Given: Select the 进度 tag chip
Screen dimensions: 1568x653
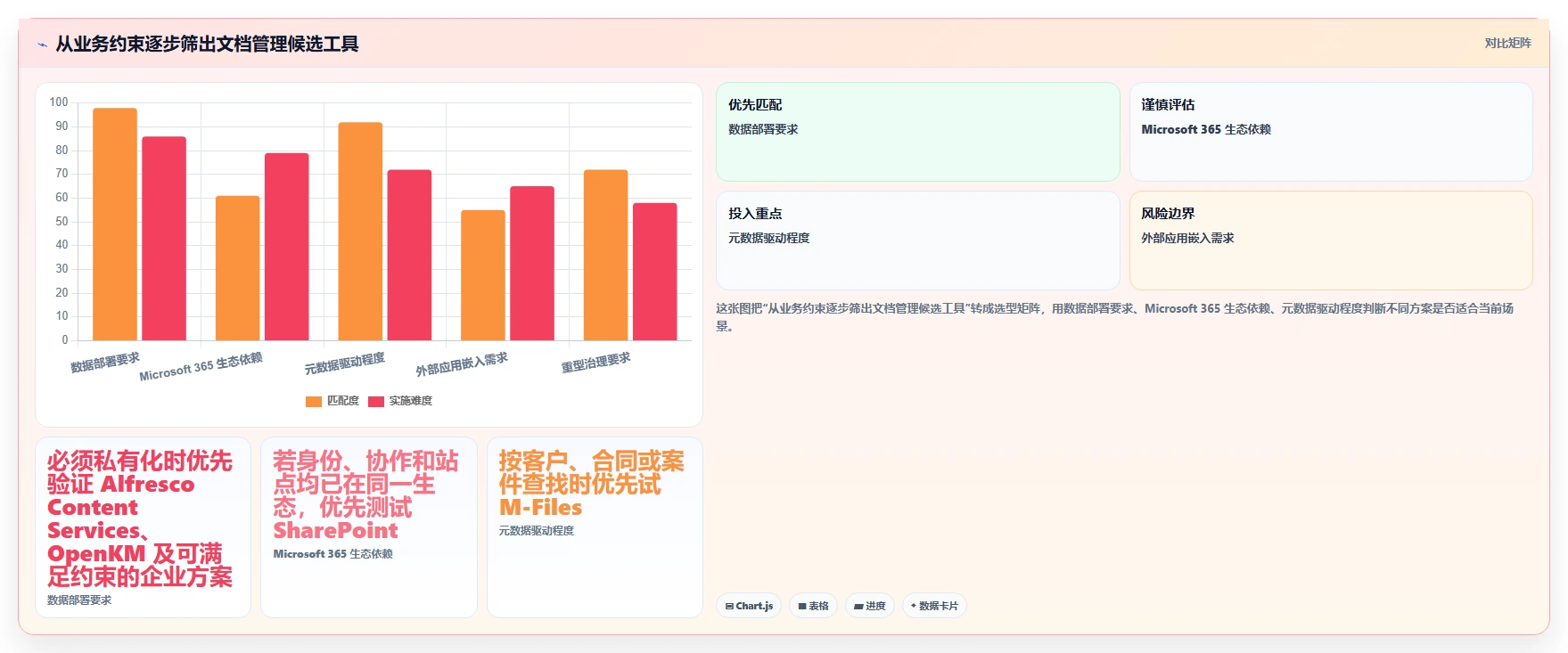Looking at the screenshot, I should [869, 606].
